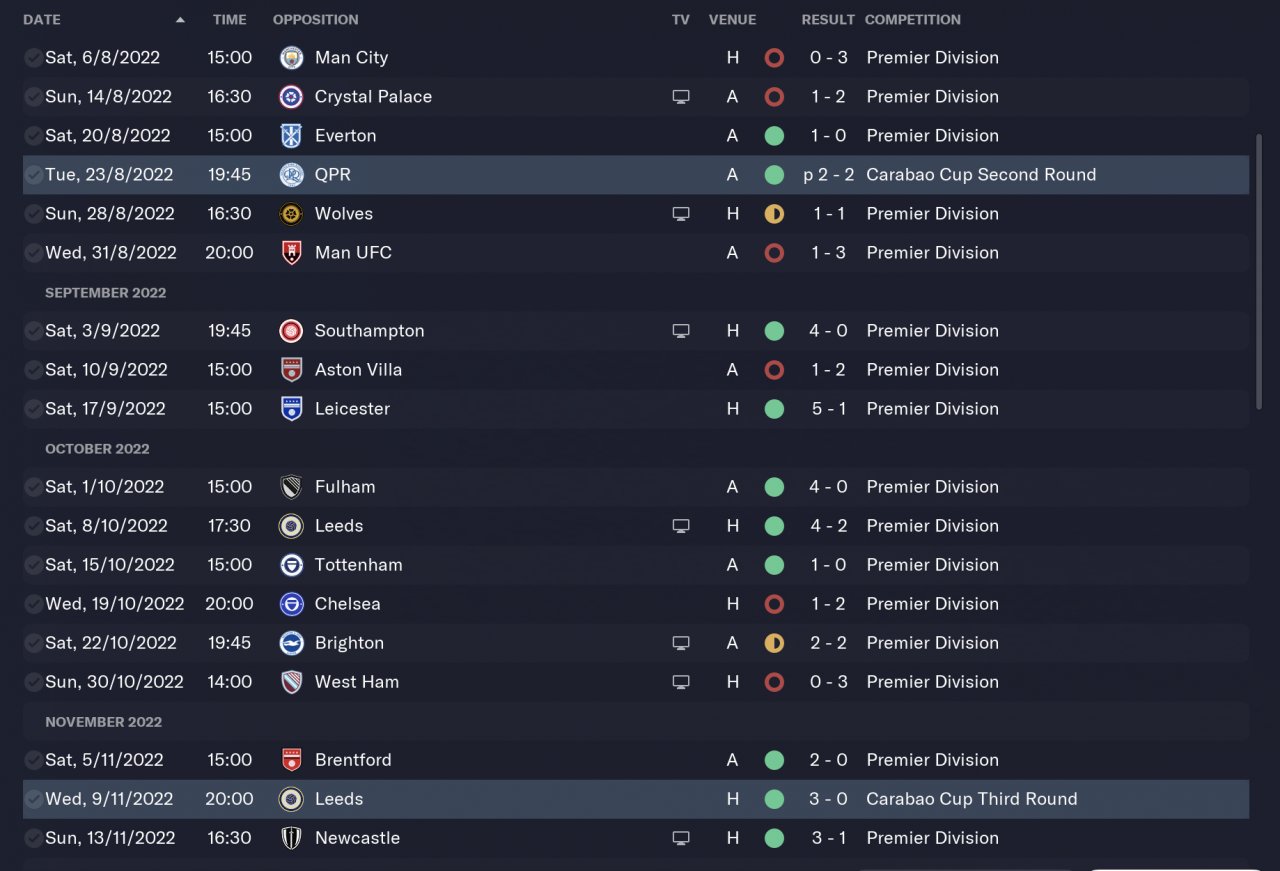
Task: Click the vertical scrollbar on the right
Action: [1260, 272]
